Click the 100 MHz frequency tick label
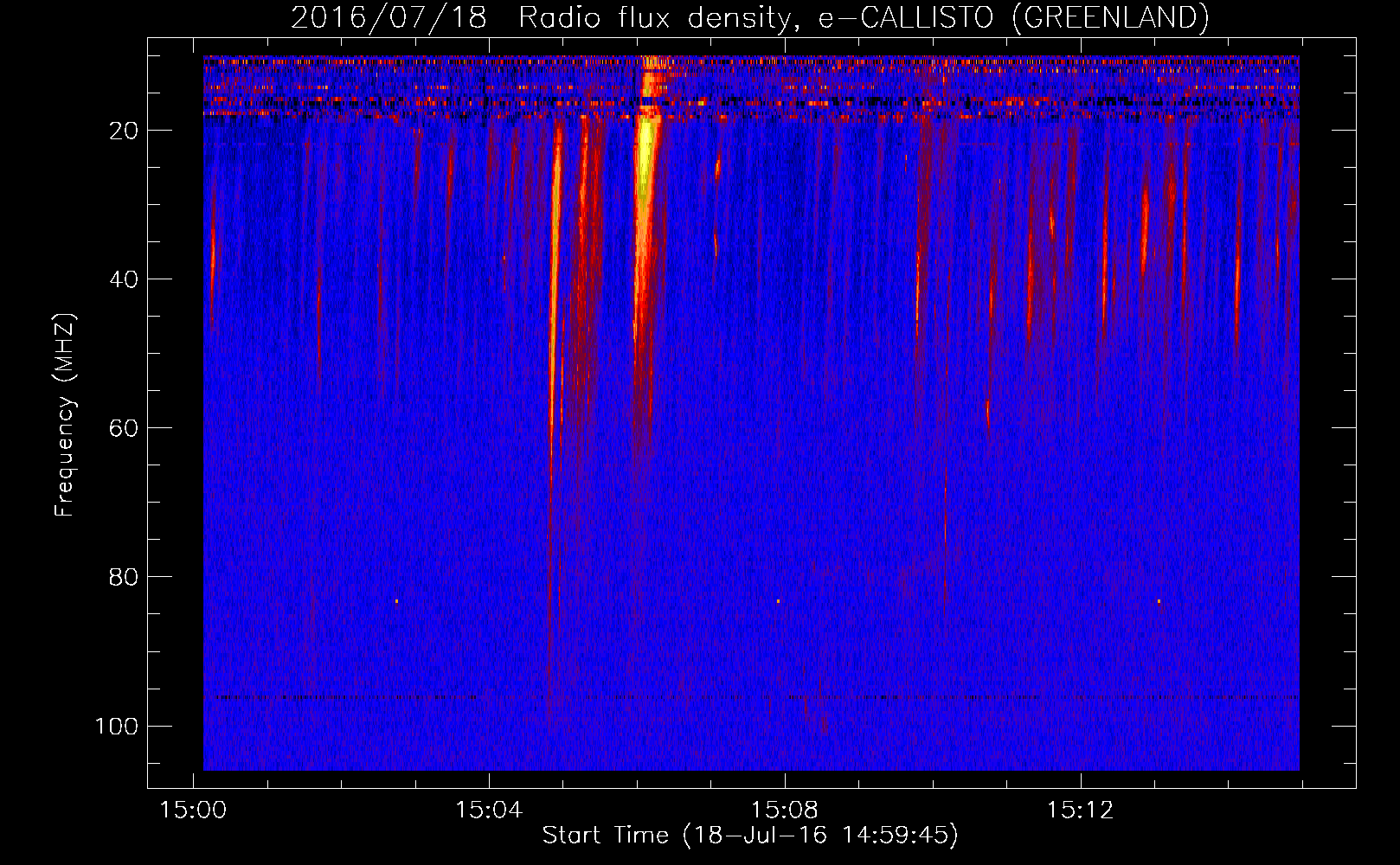The image size is (1400, 865). 117,726
